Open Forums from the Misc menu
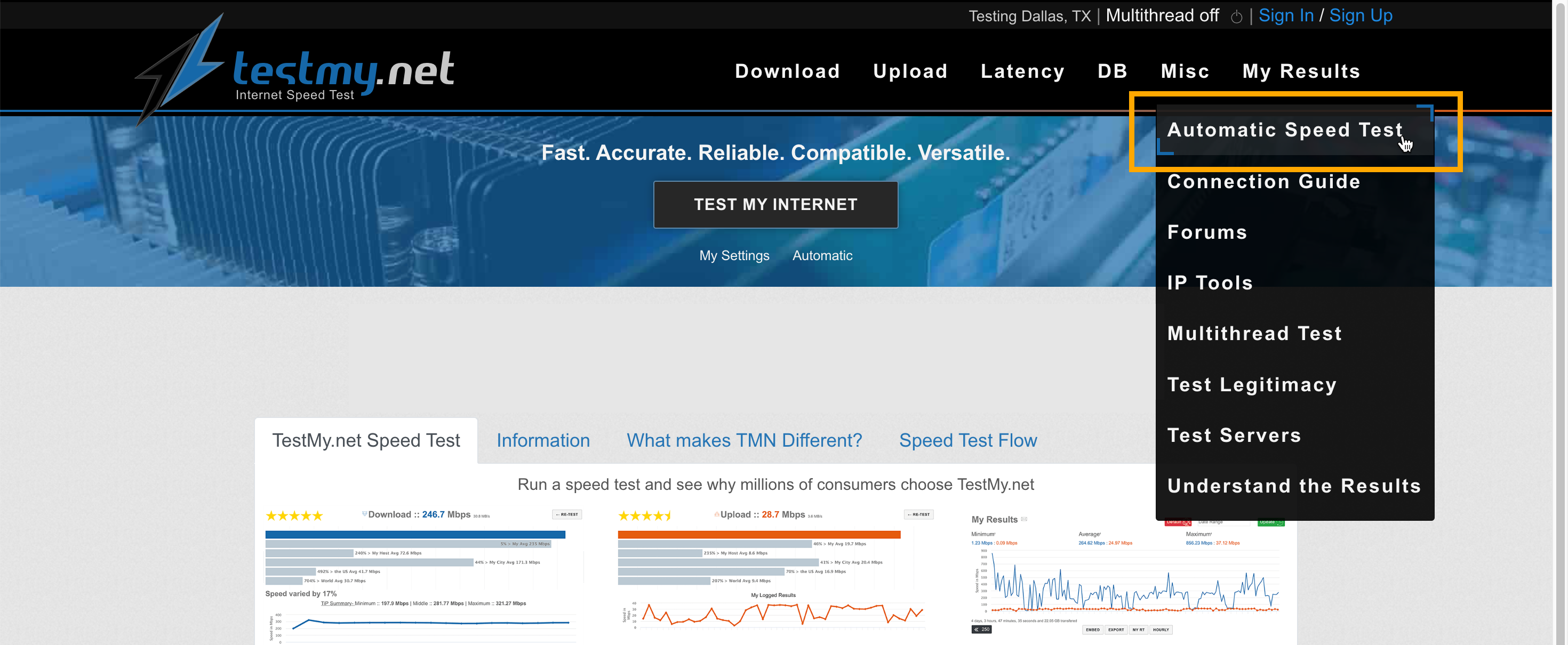The image size is (1568, 645). click(x=1295, y=232)
